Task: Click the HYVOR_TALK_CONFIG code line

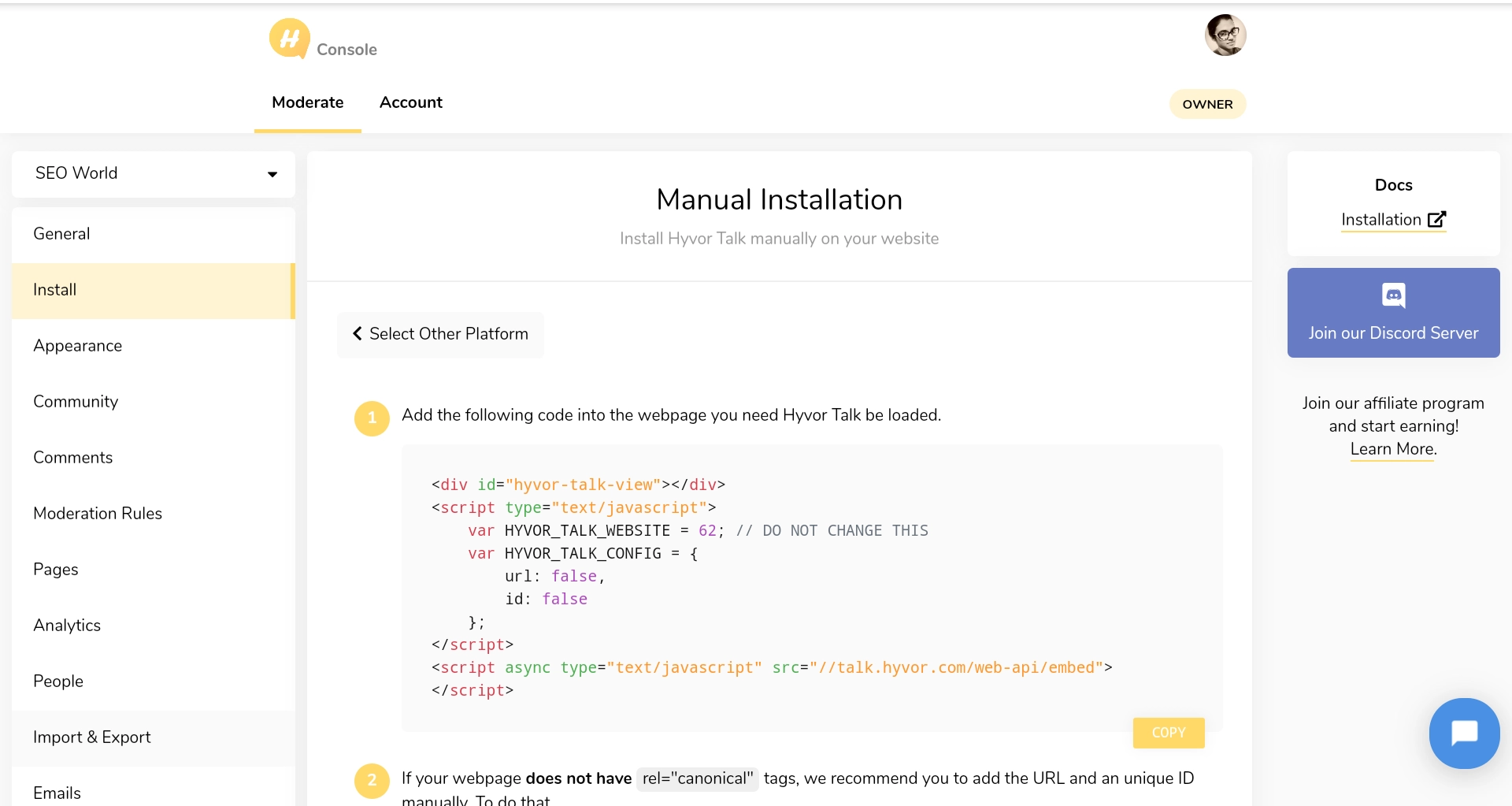Action: [583, 553]
